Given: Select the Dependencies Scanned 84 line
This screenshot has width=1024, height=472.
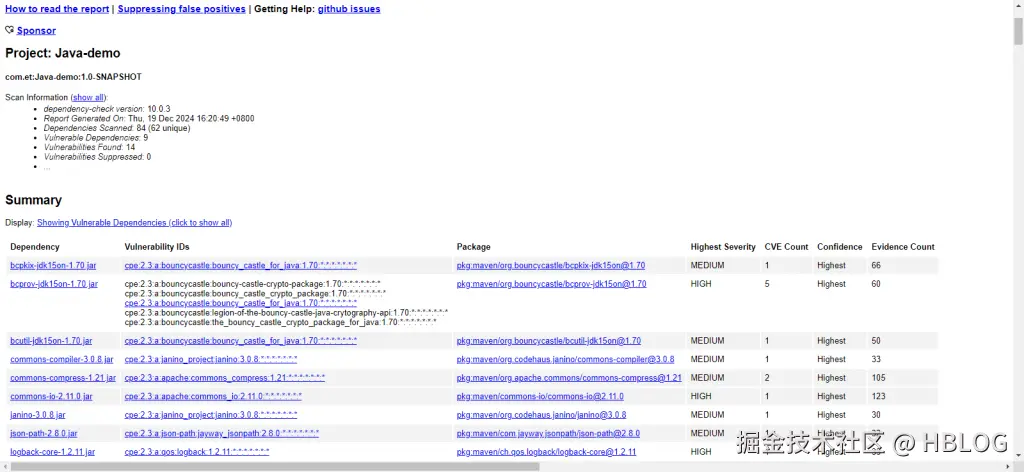Looking at the screenshot, I should pyautogui.click(x=117, y=129).
